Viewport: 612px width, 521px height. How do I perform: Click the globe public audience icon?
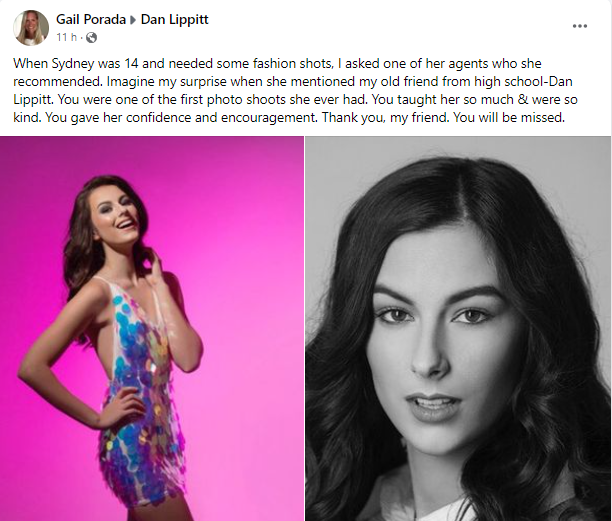pos(91,37)
